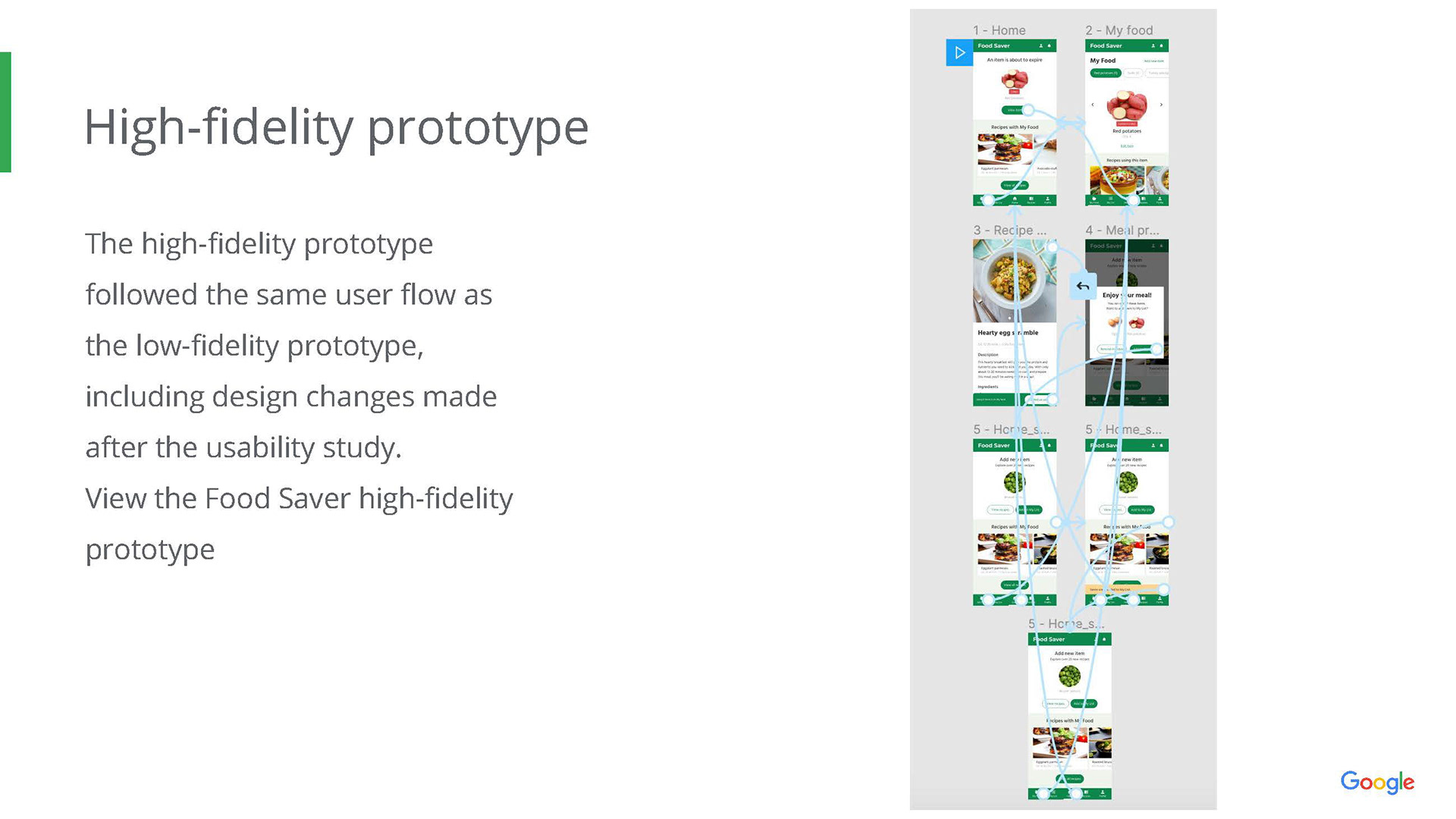Click the 'Description' subheading in the Recipe frame
Image resolution: width=1456 pixels, height=819 pixels.
point(988,355)
